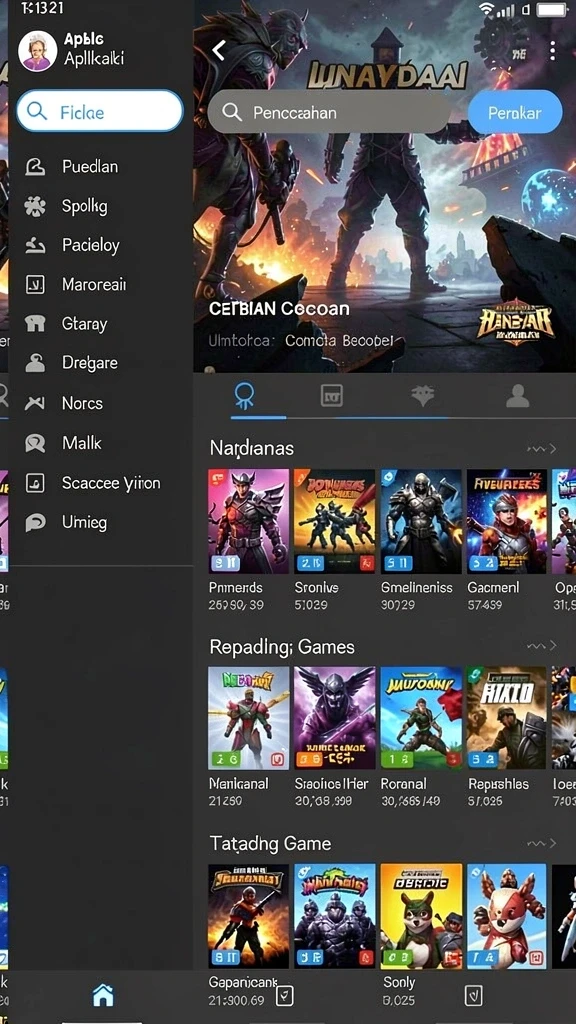
Task: Click the Ficlae search box in sidebar
Action: click(x=99, y=111)
